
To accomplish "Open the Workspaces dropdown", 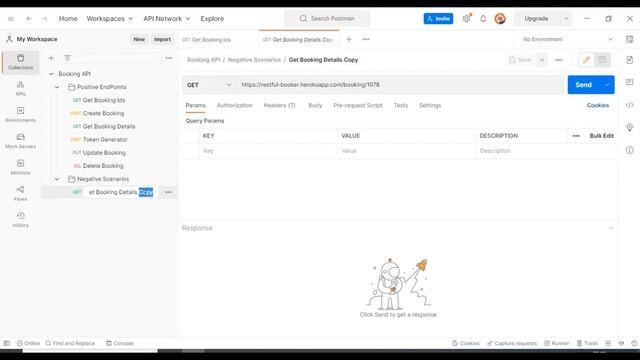I will click(x=109, y=19).
